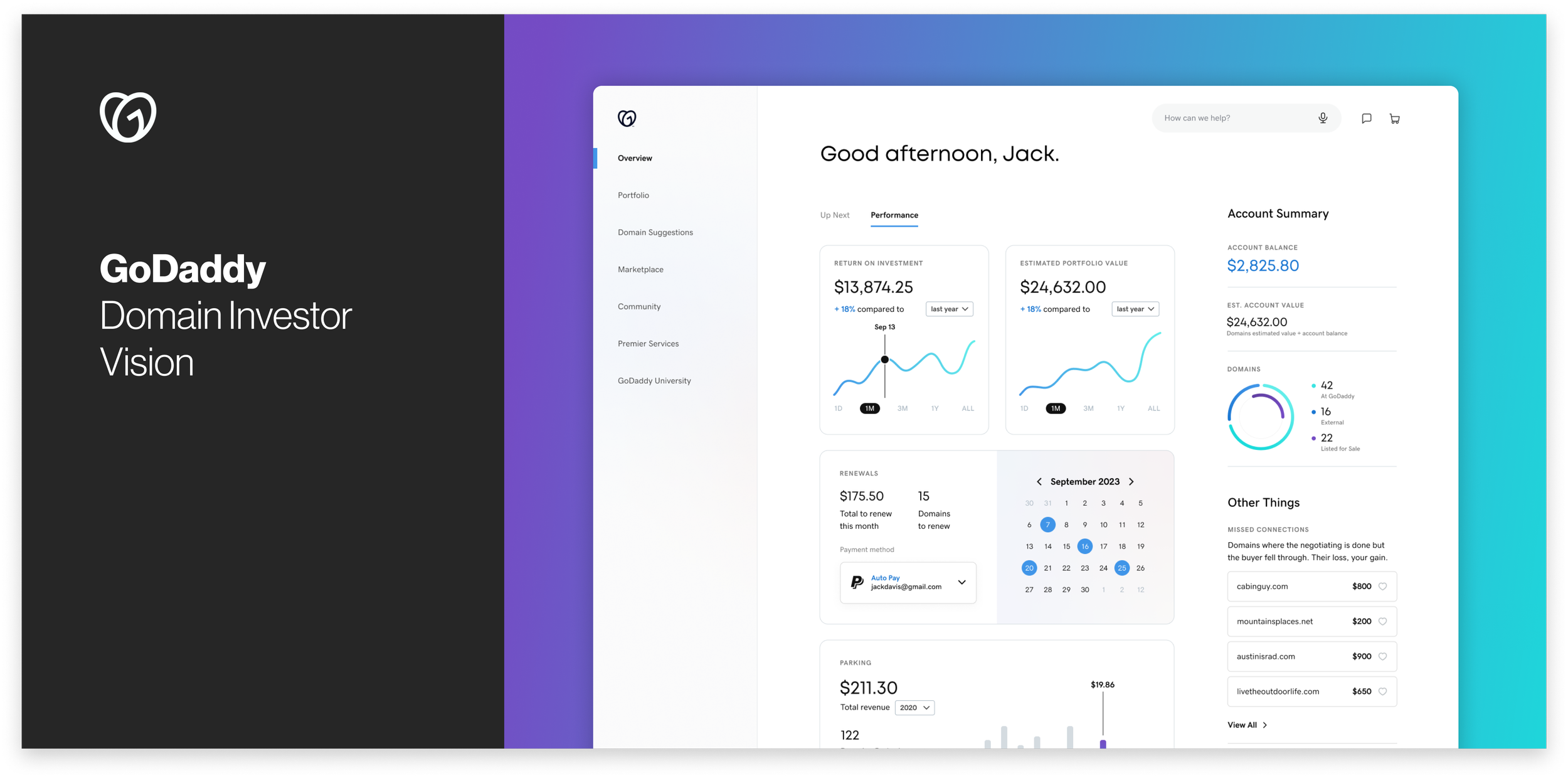The height and width of the screenshot is (778, 1568).
Task: Open Portfolio in the sidebar menu
Action: point(633,195)
